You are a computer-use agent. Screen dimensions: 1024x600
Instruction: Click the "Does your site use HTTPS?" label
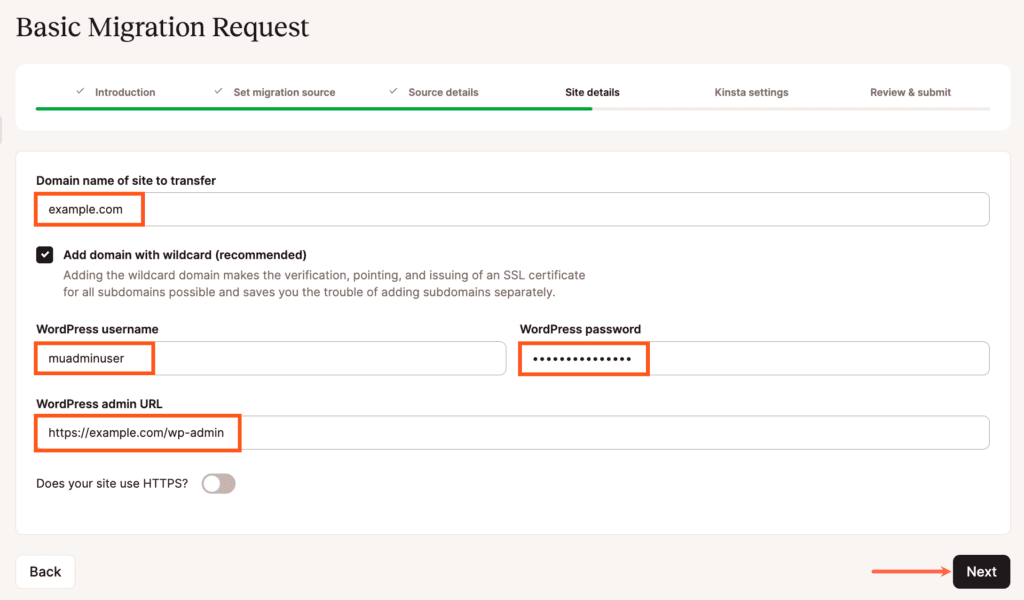112,484
